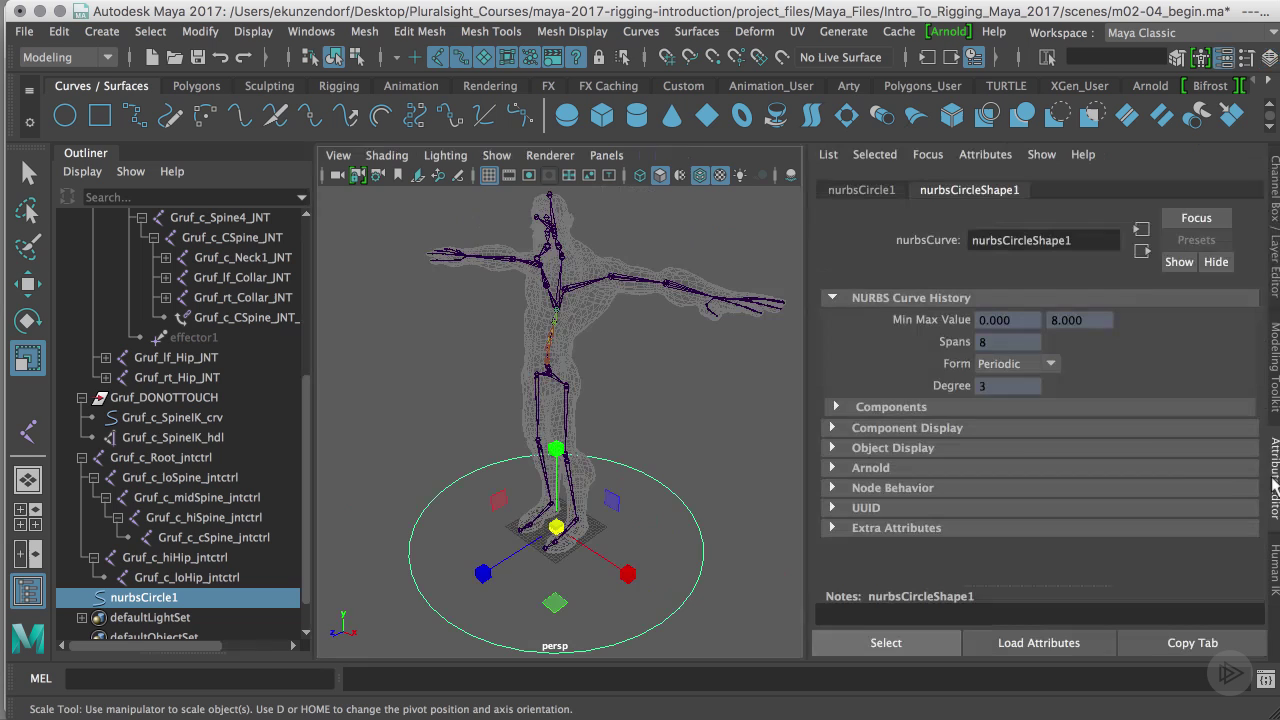Click the Load Attributes button
1280x720 pixels.
(x=1039, y=643)
